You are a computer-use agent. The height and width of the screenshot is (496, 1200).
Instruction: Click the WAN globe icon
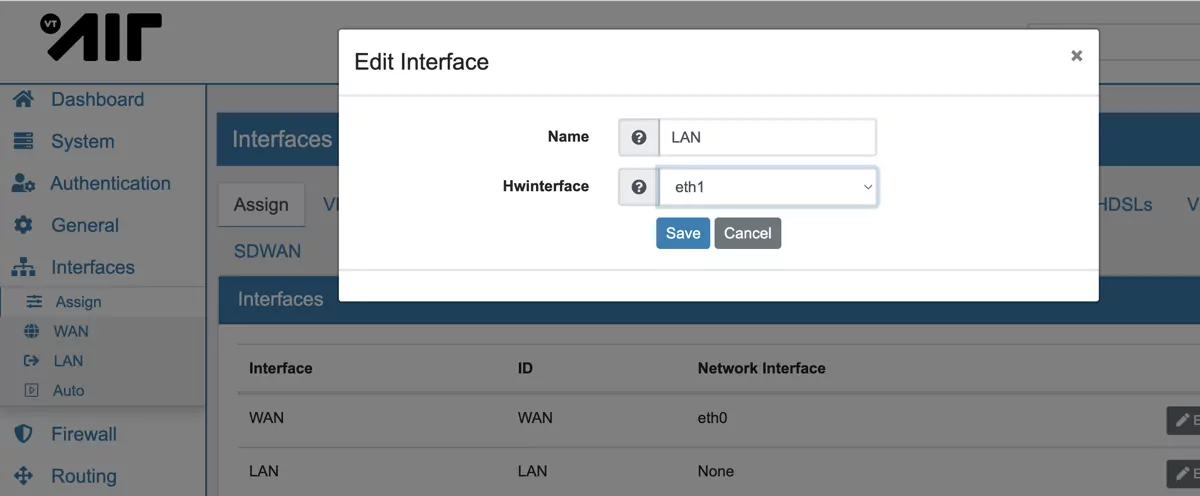click(31, 331)
